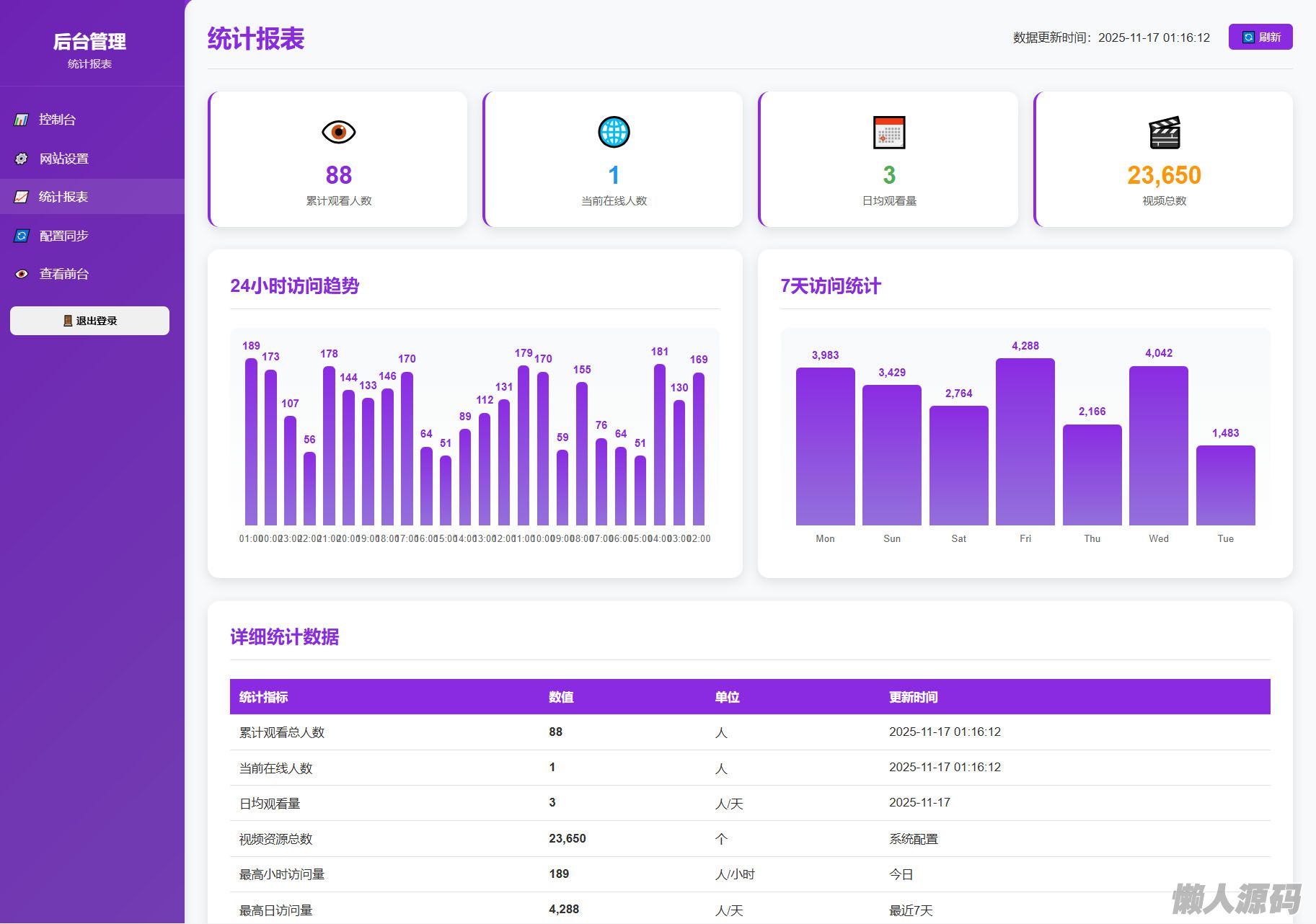Click the sync icon beside 配置同步
This screenshot has width=1316, height=924.
pyautogui.click(x=22, y=236)
